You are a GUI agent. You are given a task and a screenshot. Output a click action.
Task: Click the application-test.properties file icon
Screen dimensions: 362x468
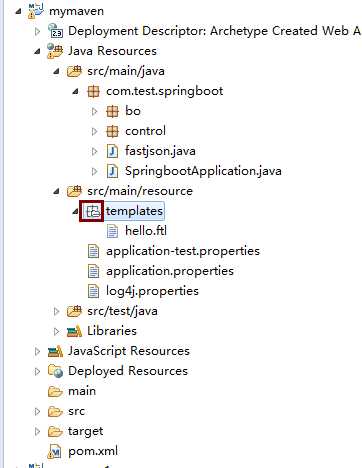[93, 251]
